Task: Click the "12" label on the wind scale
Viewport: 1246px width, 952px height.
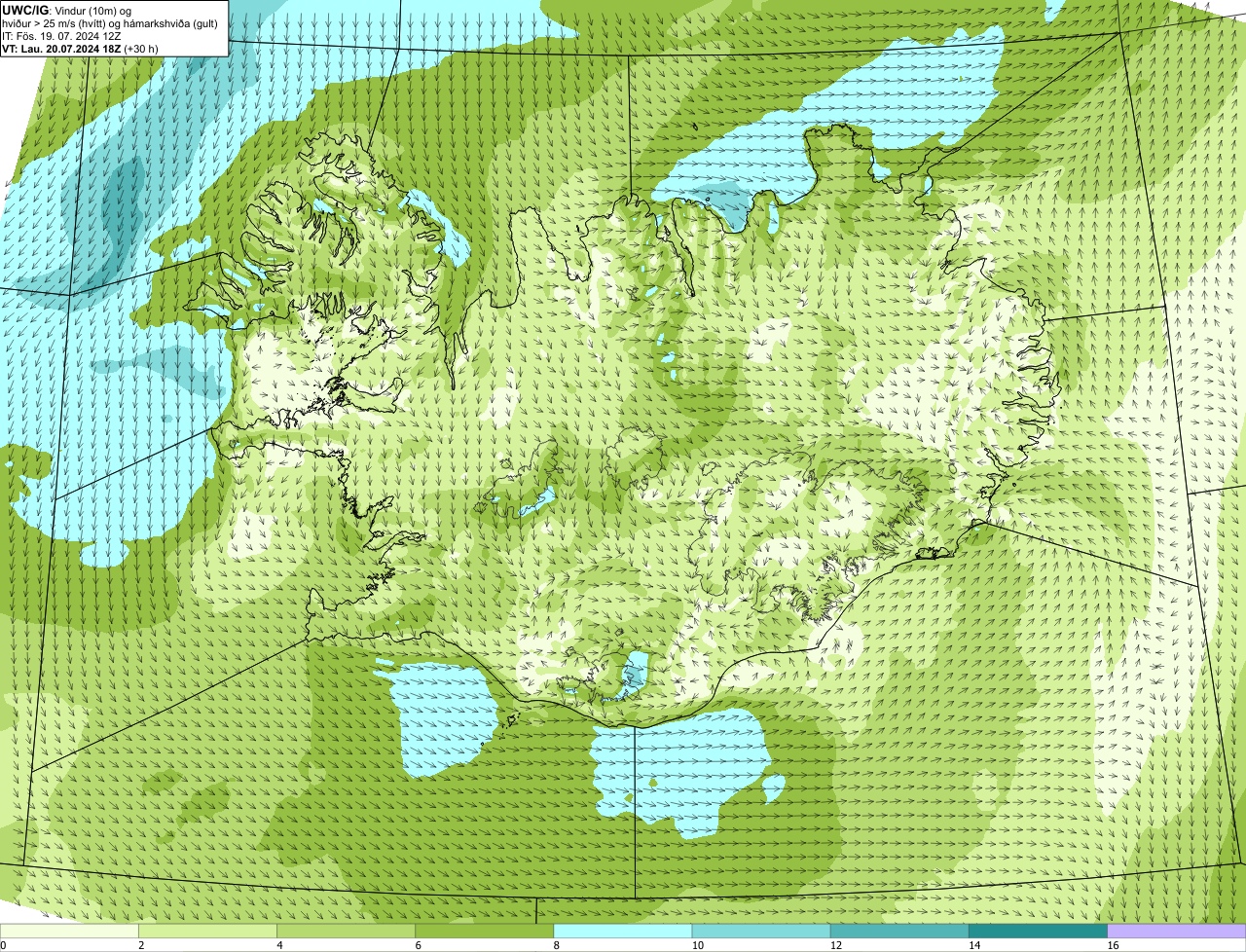Action: coord(836,945)
